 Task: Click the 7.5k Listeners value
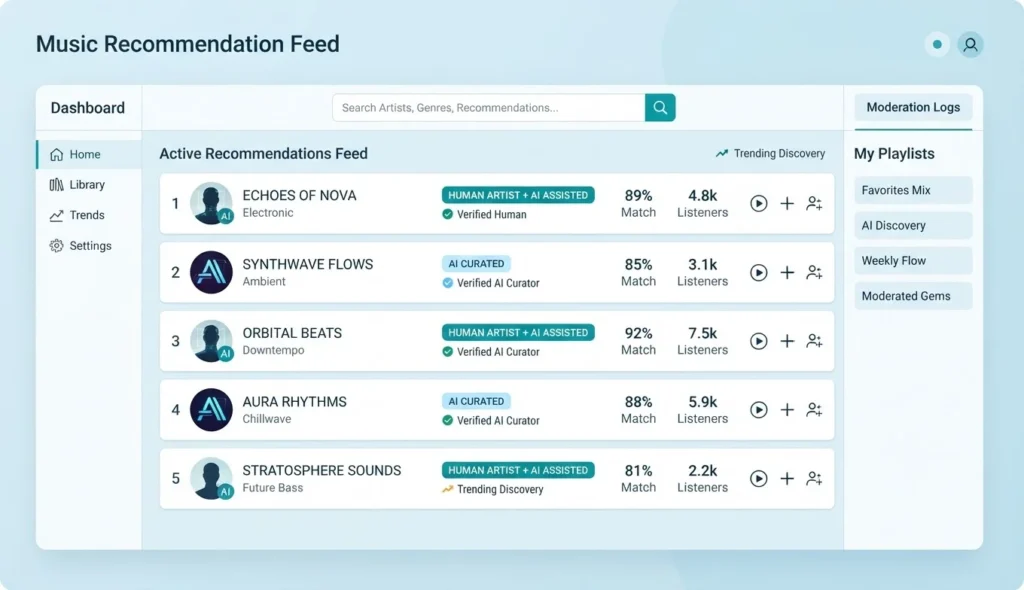click(x=702, y=333)
